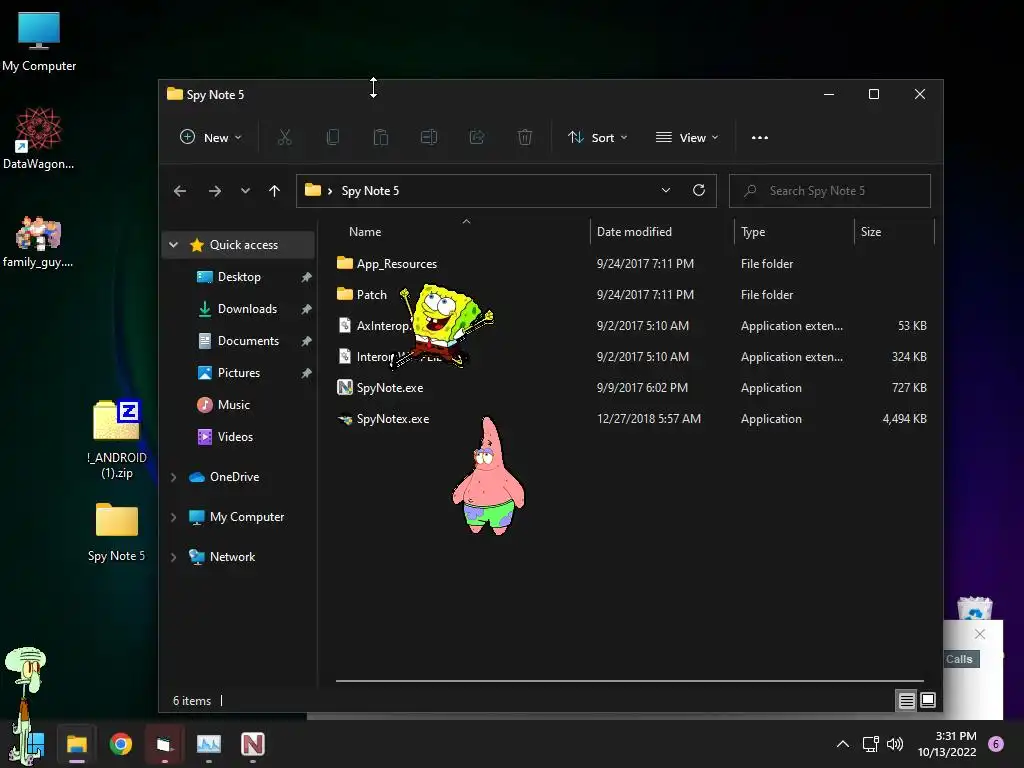Open the monitoring graph app in taskbar
Viewport: 1024px width, 768px height.
(x=209, y=744)
